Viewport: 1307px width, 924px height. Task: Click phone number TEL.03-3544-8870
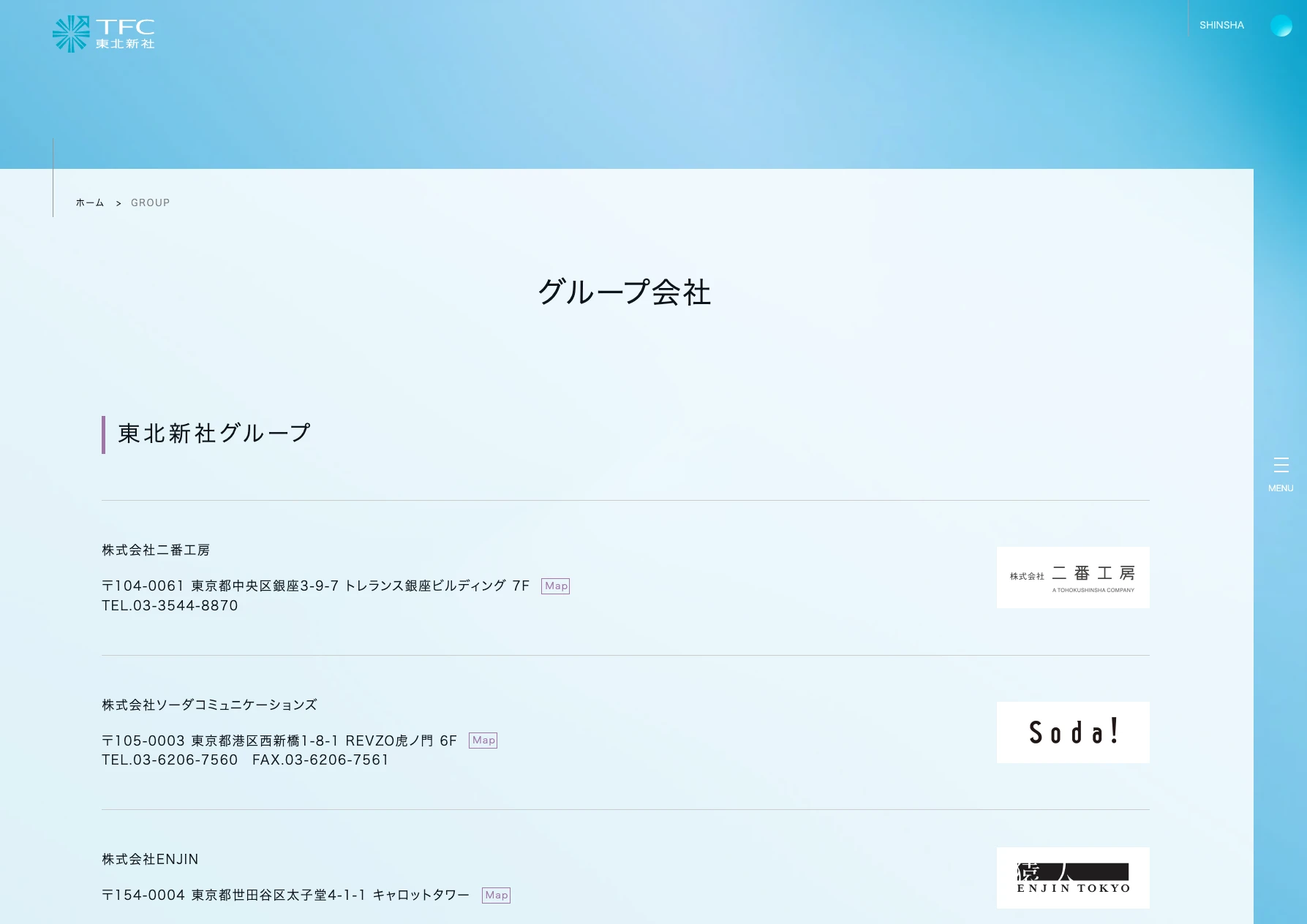pyautogui.click(x=170, y=606)
